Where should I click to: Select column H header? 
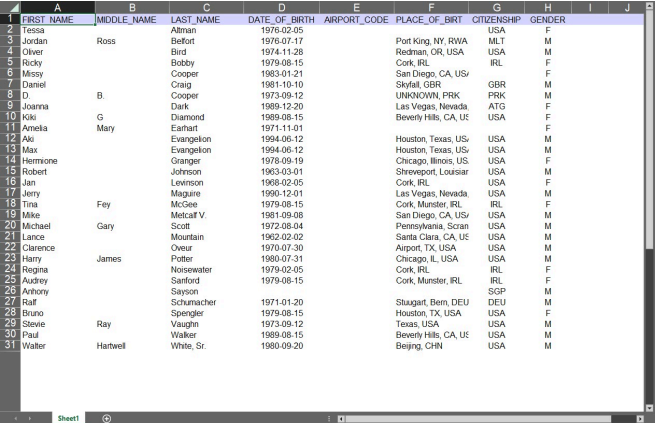point(548,8)
